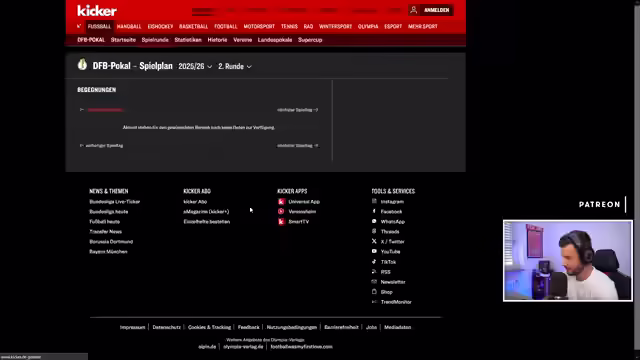The image size is (640, 360).
Task: Open the Fußball heute link
Action: tap(104, 222)
